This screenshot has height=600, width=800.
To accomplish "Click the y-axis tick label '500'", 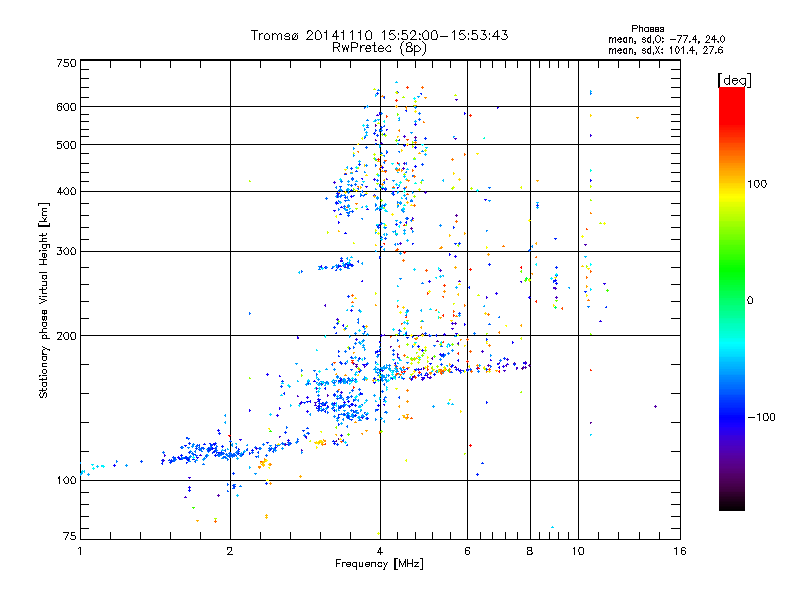I will pyautogui.click(x=66, y=145).
